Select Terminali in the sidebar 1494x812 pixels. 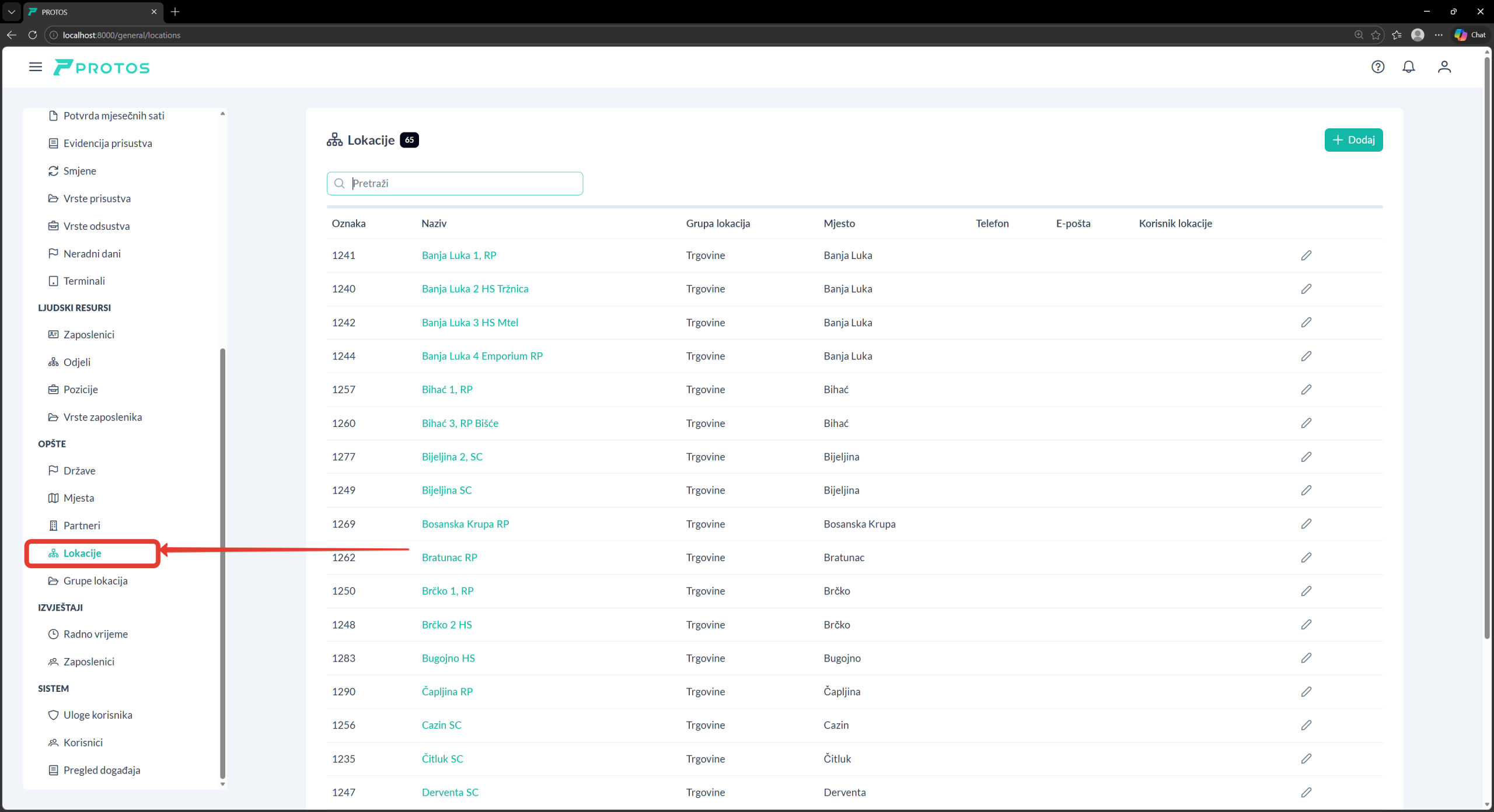coord(84,281)
